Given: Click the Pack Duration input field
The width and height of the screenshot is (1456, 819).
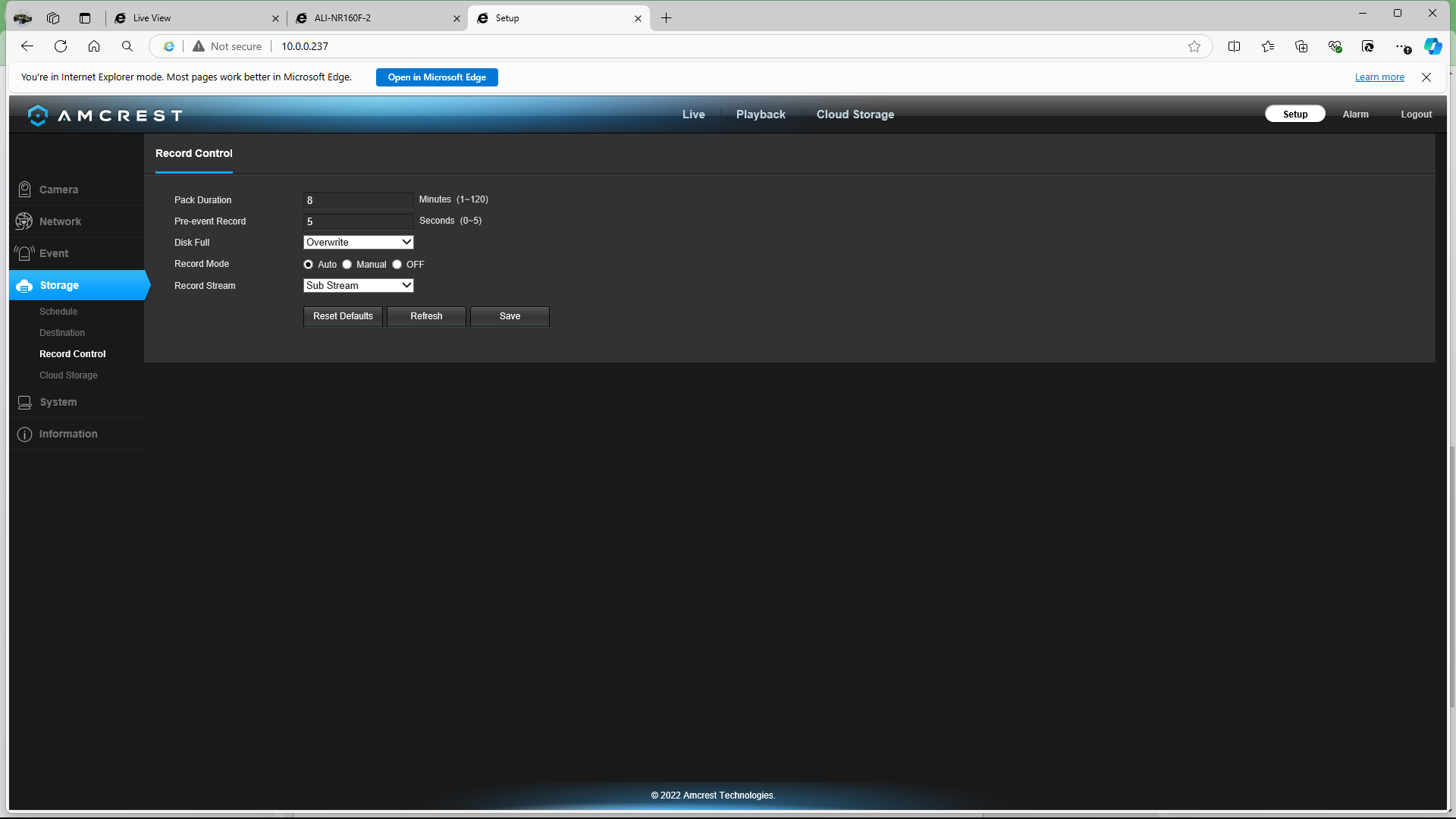Looking at the screenshot, I should pos(358,200).
